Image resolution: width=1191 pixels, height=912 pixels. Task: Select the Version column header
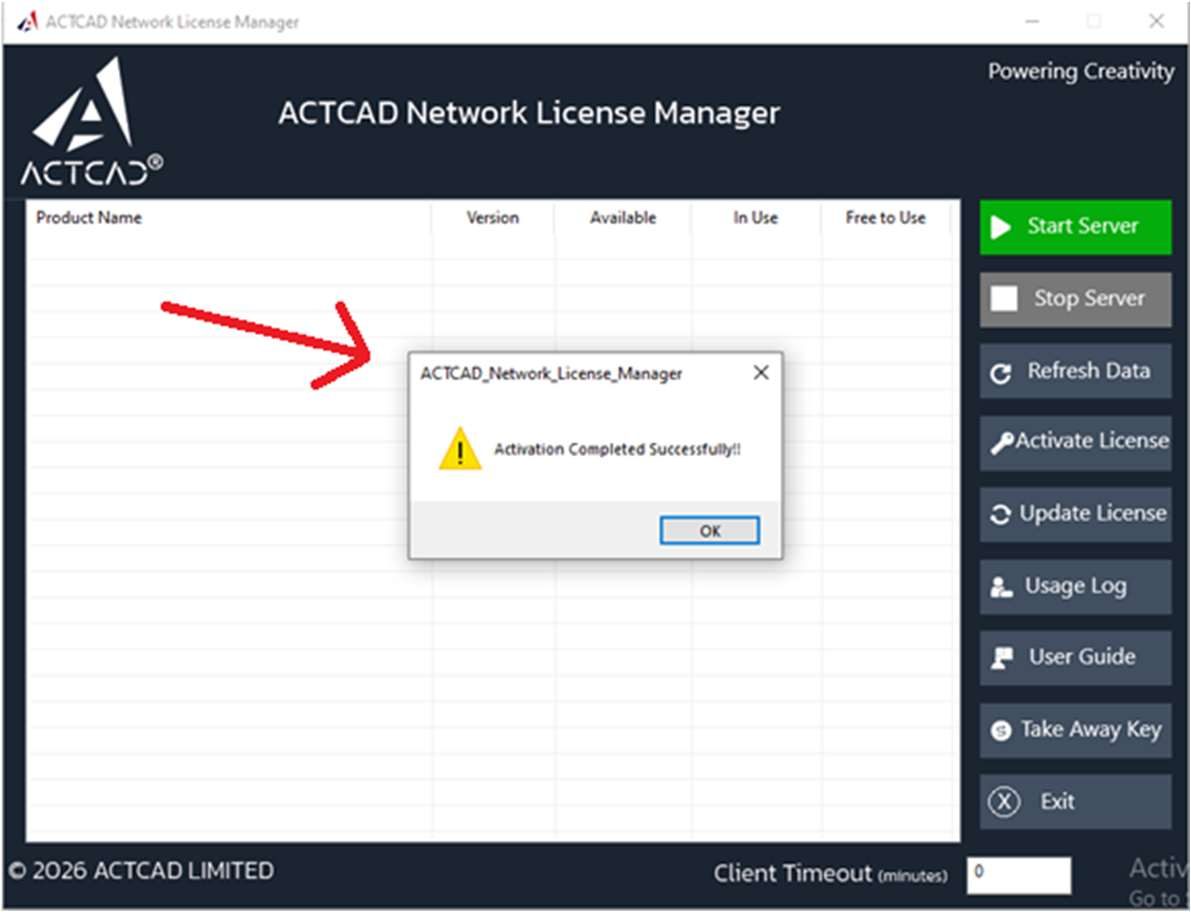pos(492,218)
